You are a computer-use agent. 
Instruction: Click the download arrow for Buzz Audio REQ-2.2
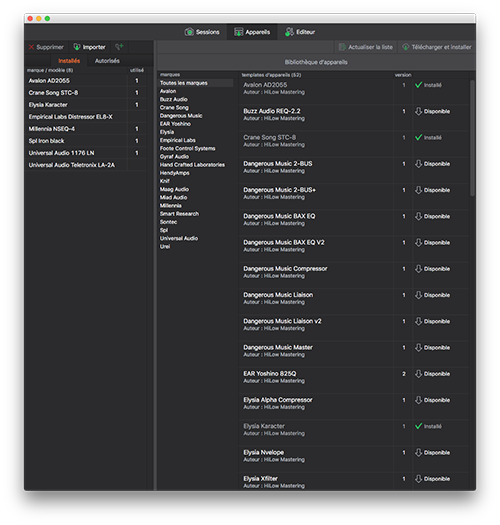pyautogui.click(x=418, y=111)
